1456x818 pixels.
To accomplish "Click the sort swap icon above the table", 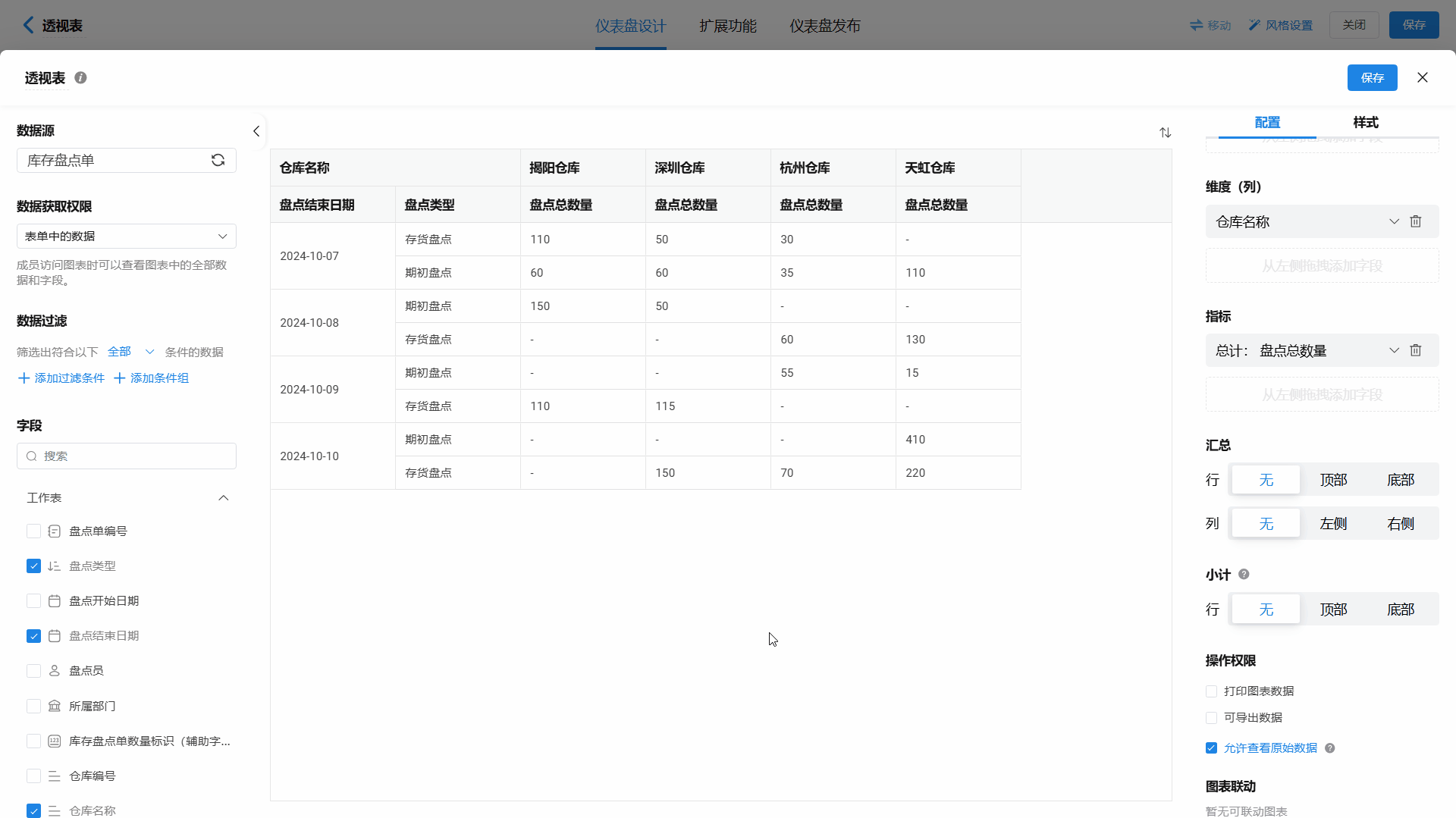I will tap(1165, 133).
